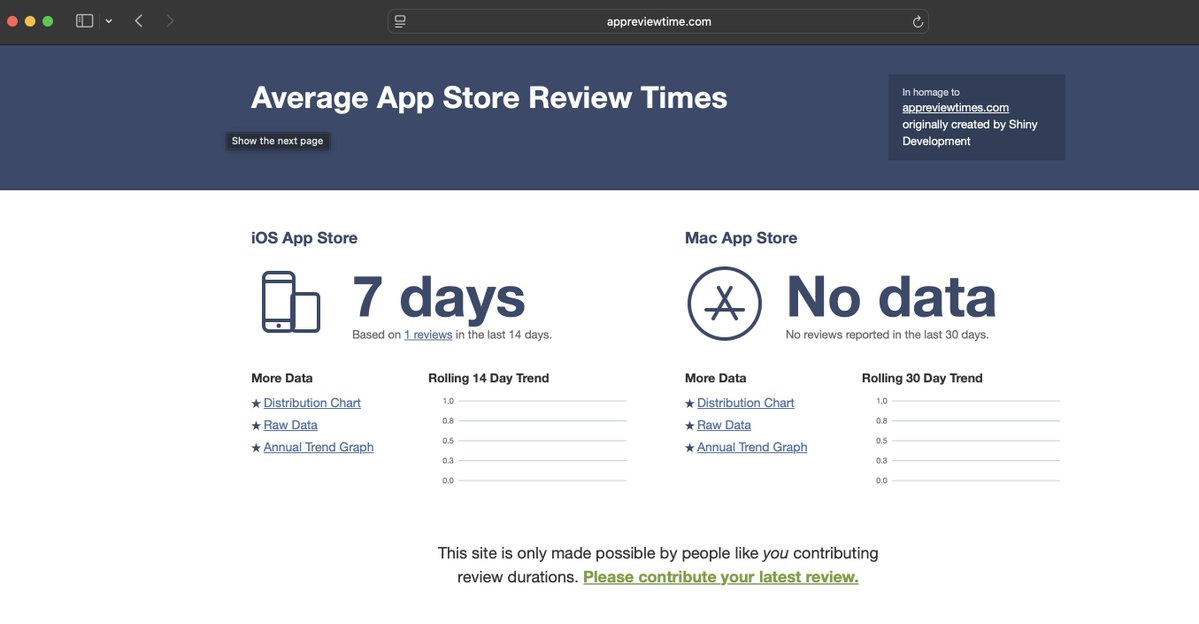1199x624 pixels.
Task: Minimize the Safari window with yellow button
Action: click(x=30, y=21)
